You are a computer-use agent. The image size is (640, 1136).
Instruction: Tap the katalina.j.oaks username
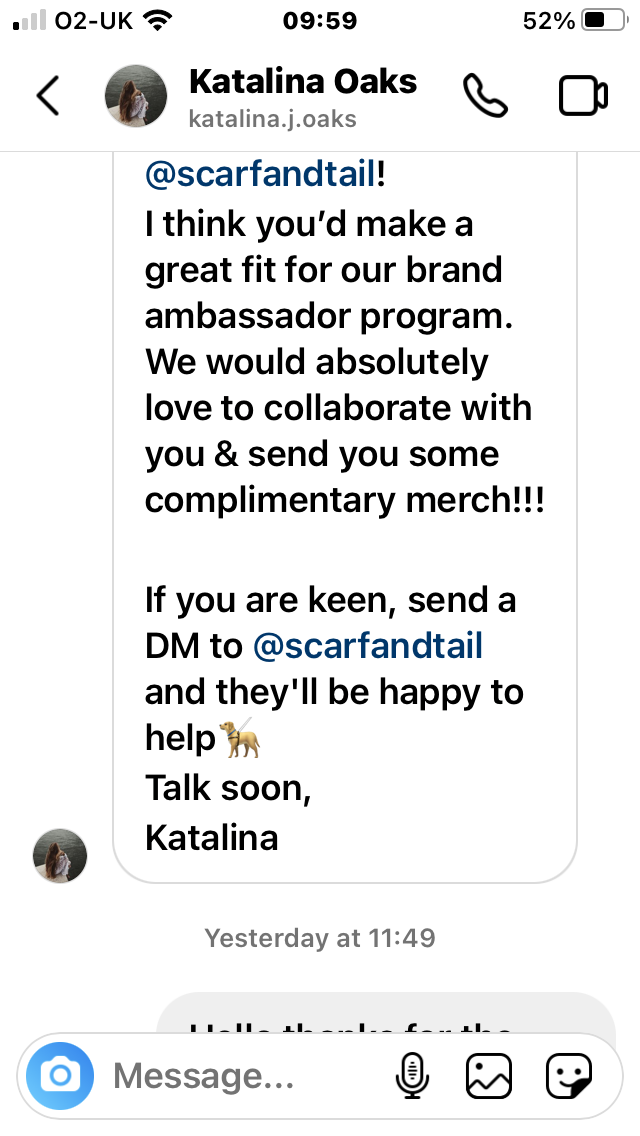[273, 118]
